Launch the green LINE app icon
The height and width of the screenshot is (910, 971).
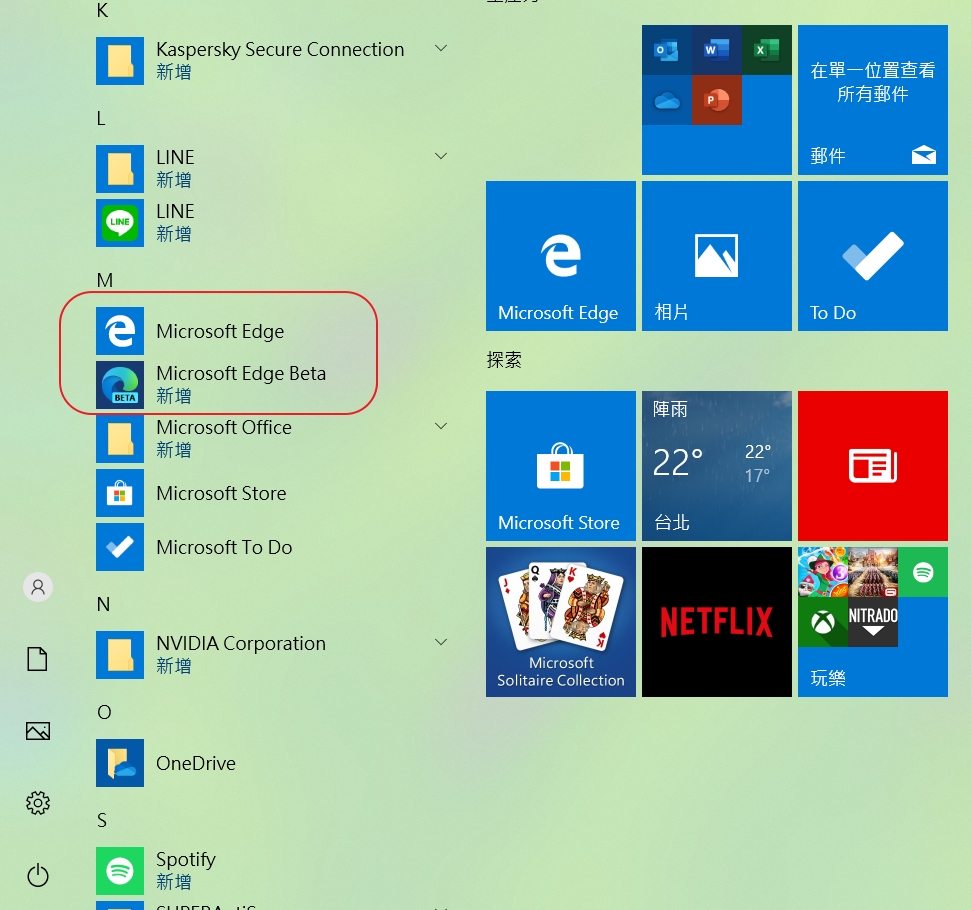[120, 222]
